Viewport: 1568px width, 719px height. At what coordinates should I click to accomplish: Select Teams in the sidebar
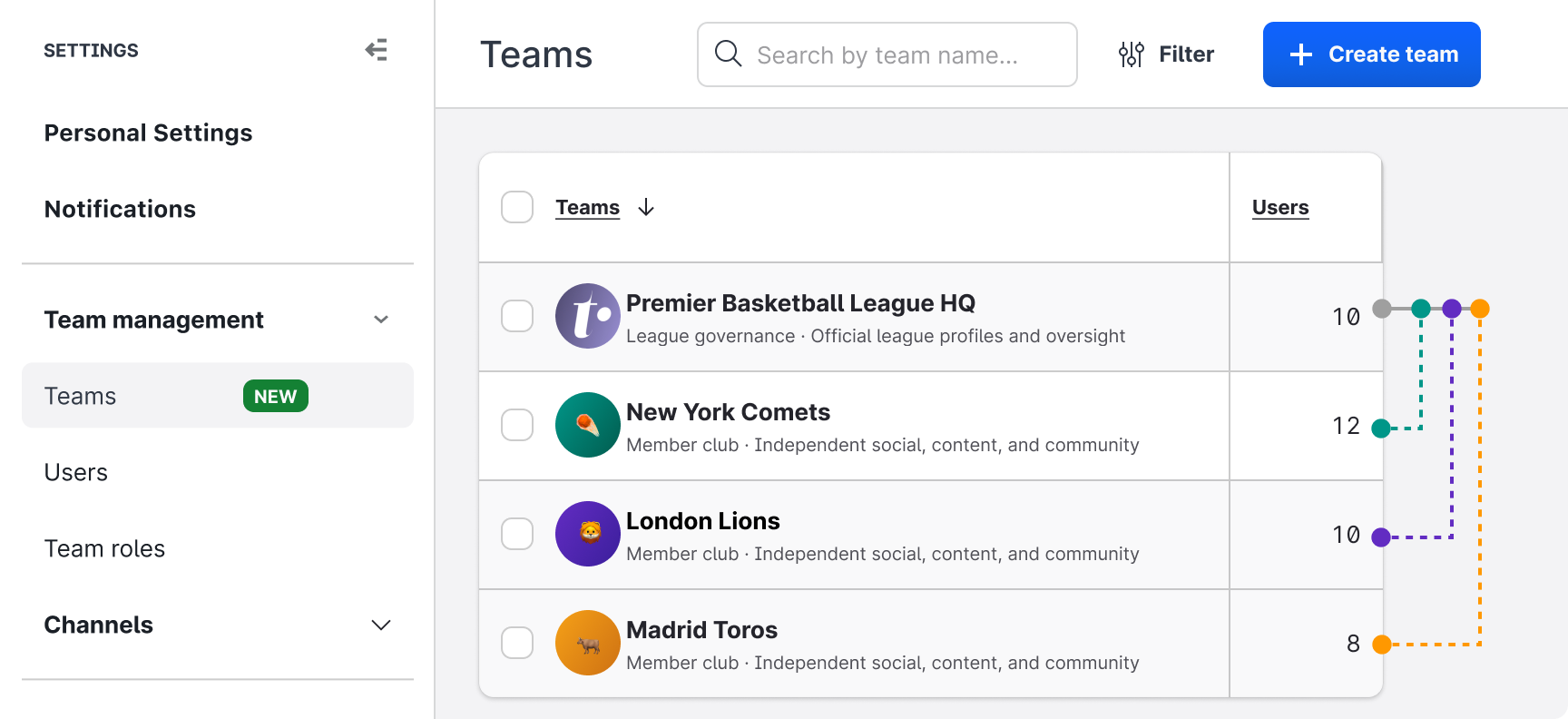pos(218,395)
